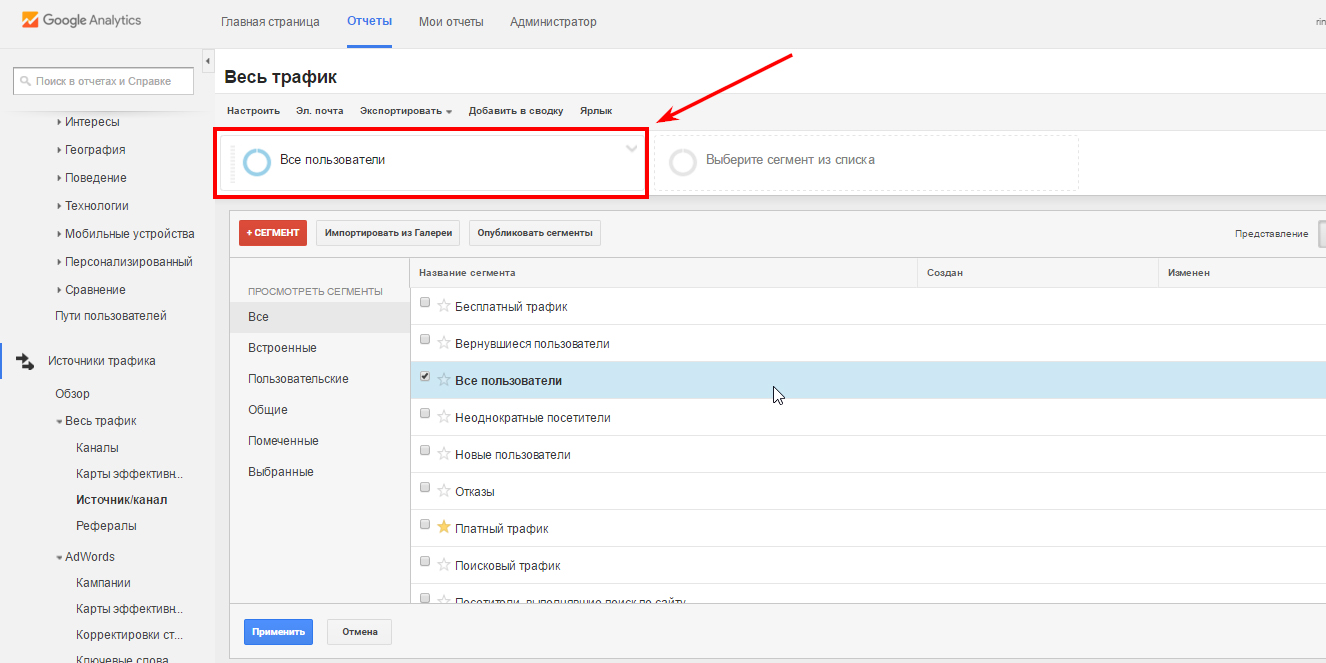
Task: Check the Поисковый трафик checkbox
Action: click(425, 560)
